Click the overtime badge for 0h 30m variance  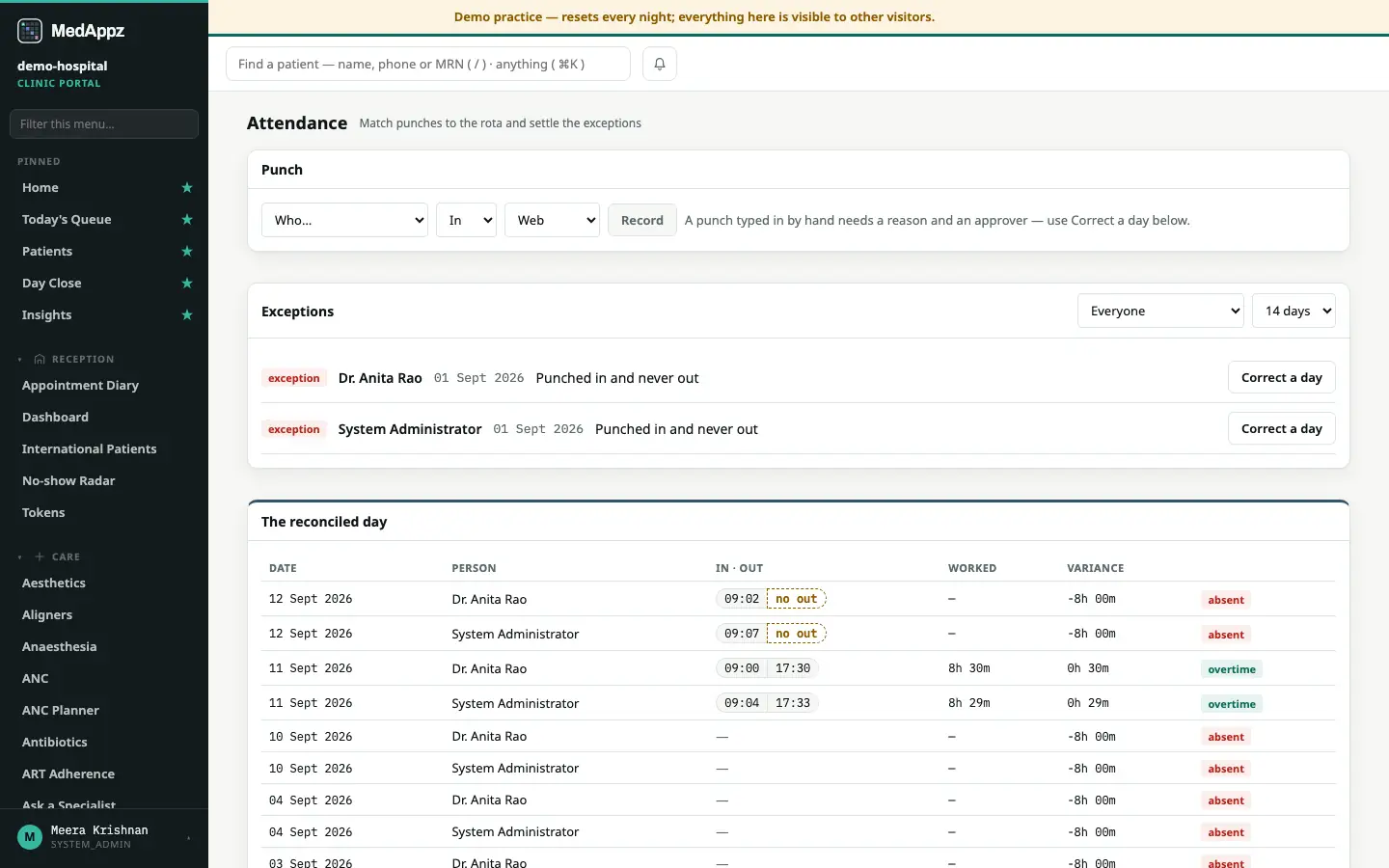(1232, 669)
